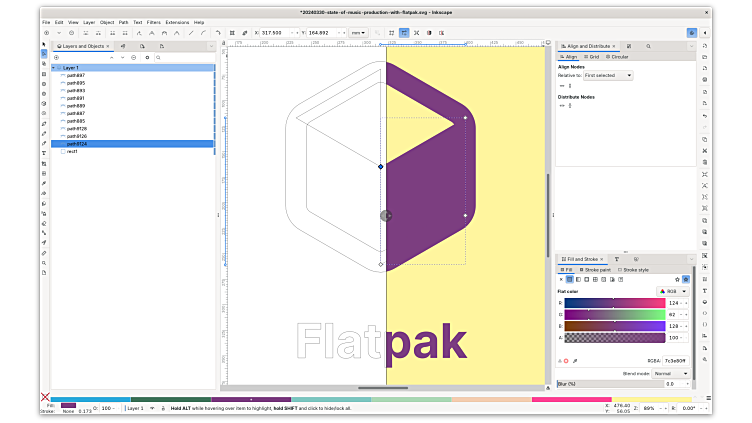The image size is (752, 423).
Task: Open the Blend mode Normal dropdown
Action: (x=670, y=373)
